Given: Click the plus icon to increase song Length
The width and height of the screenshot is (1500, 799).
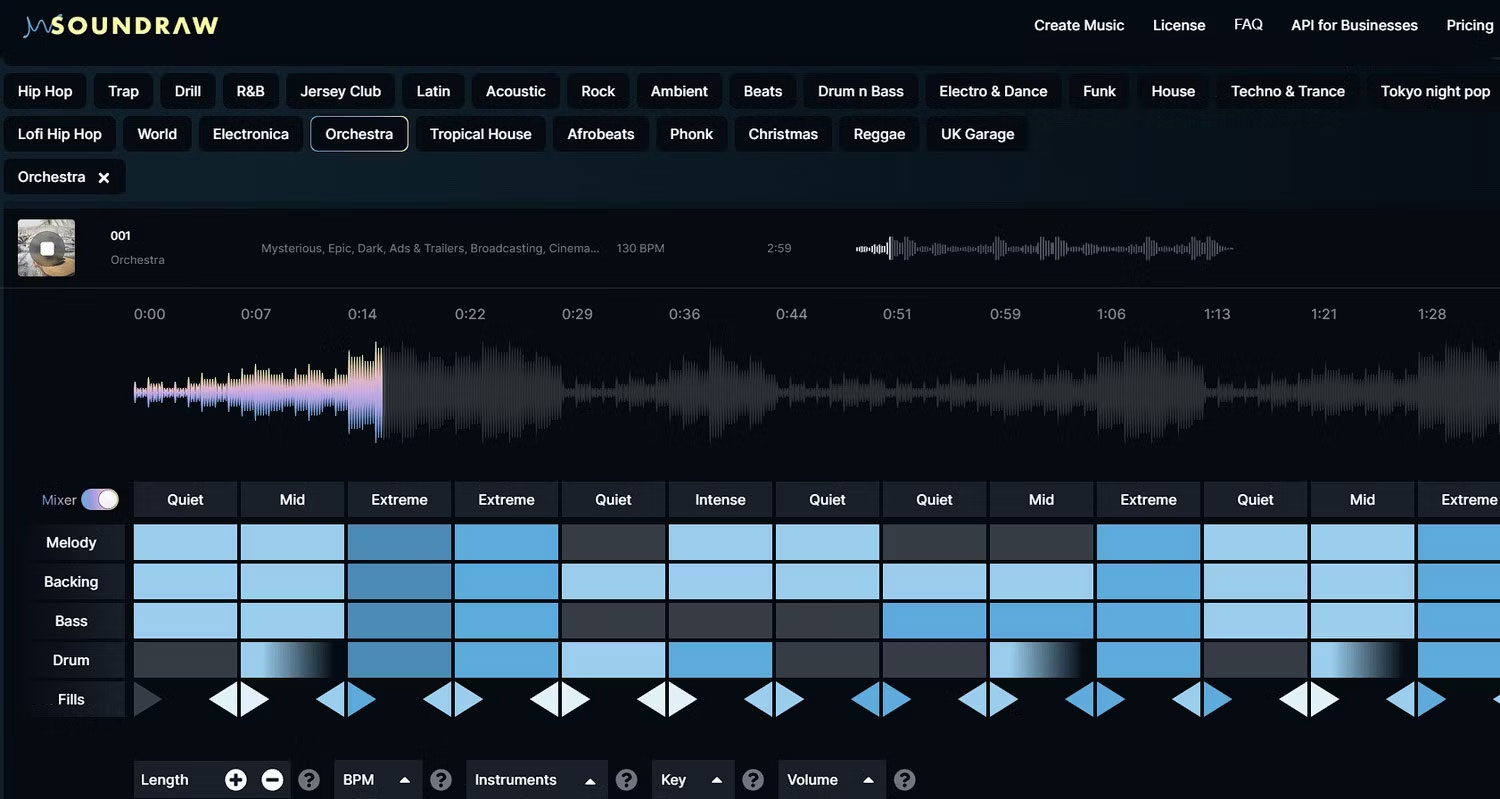Looking at the screenshot, I should (236, 779).
